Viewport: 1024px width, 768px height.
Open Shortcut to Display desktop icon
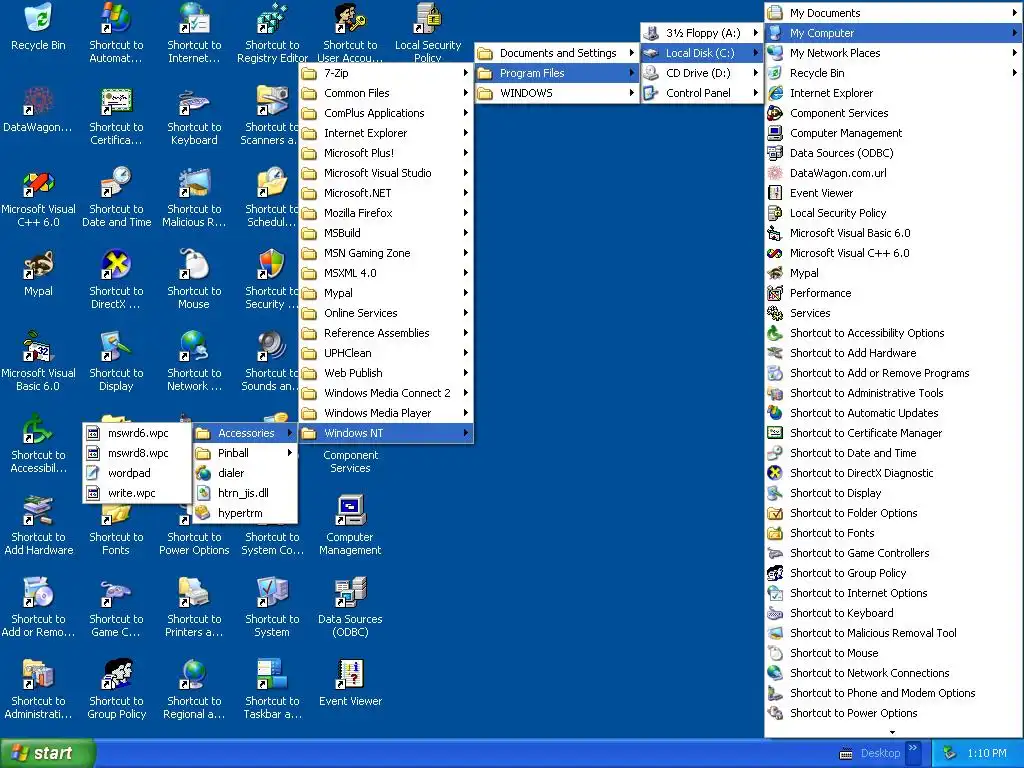click(116, 362)
